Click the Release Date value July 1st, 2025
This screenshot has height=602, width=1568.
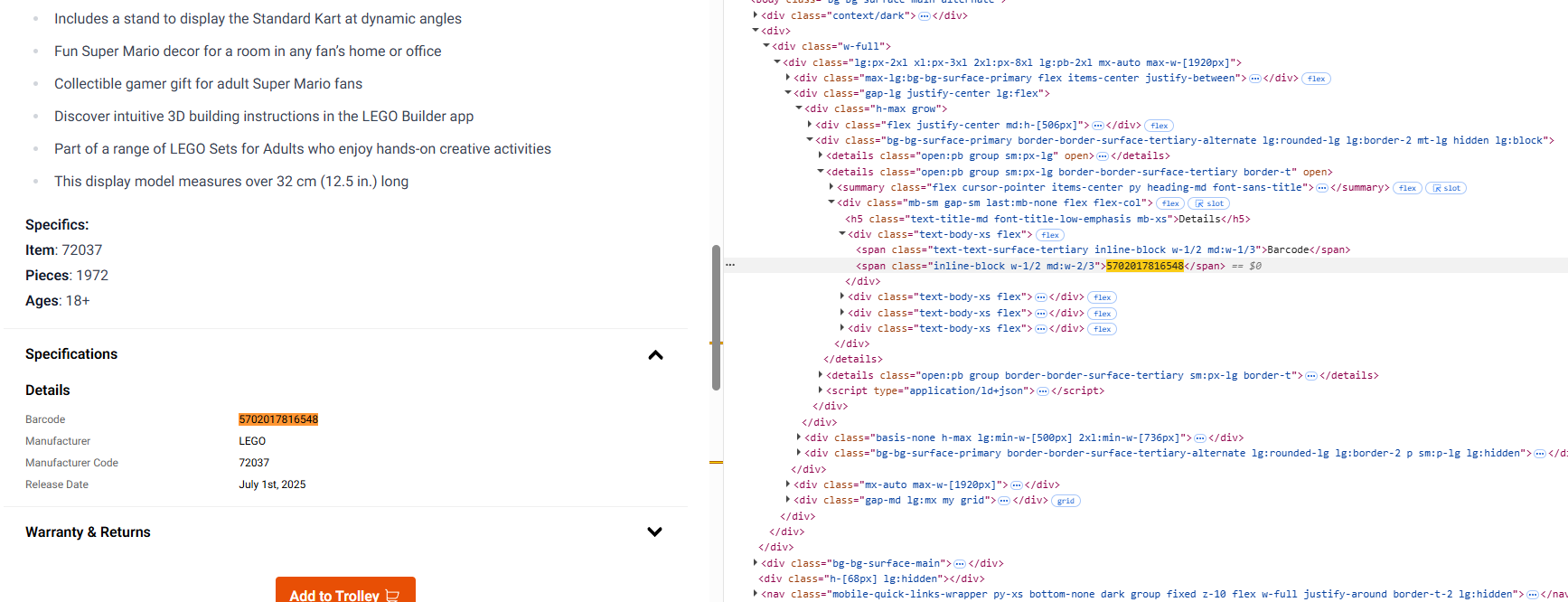pos(272,484)
